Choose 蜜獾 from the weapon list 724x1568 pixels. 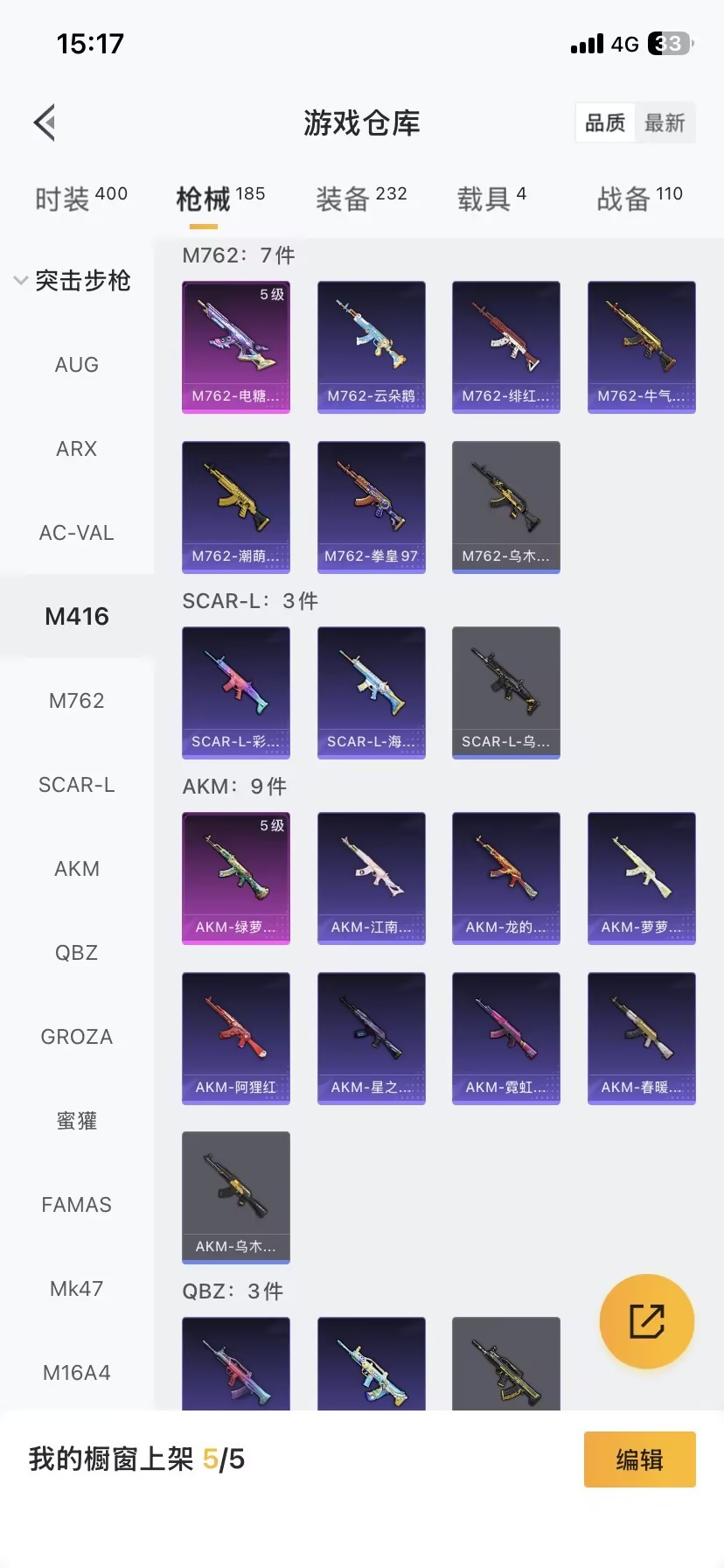[77, 1121]
